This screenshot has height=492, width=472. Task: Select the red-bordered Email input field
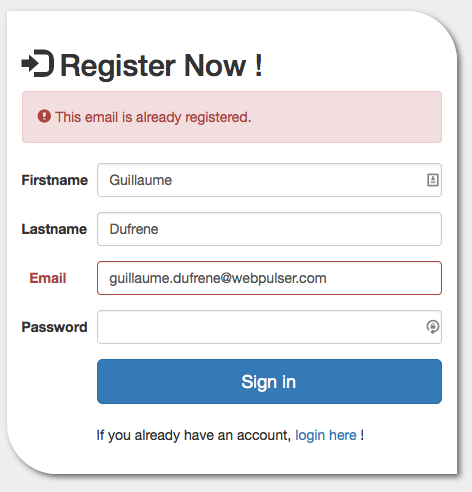click(269, 278)
